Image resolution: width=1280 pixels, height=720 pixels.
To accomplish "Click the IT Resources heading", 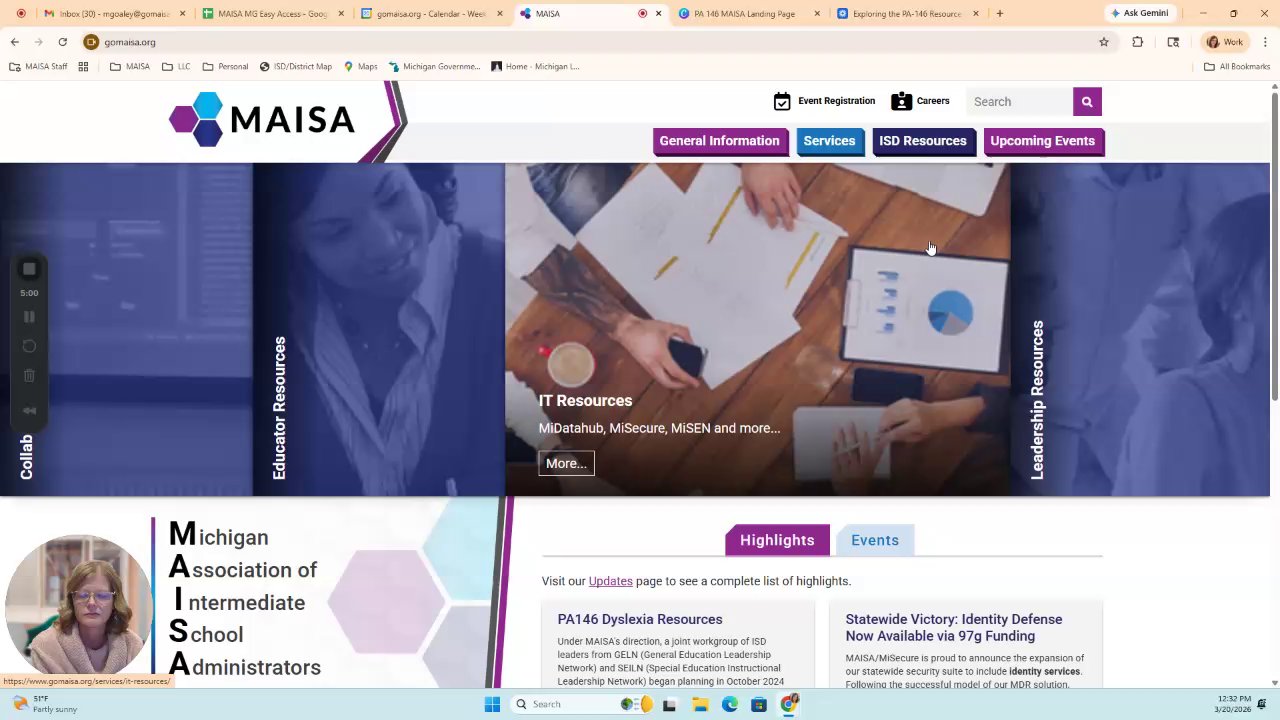I will [585, 400].
